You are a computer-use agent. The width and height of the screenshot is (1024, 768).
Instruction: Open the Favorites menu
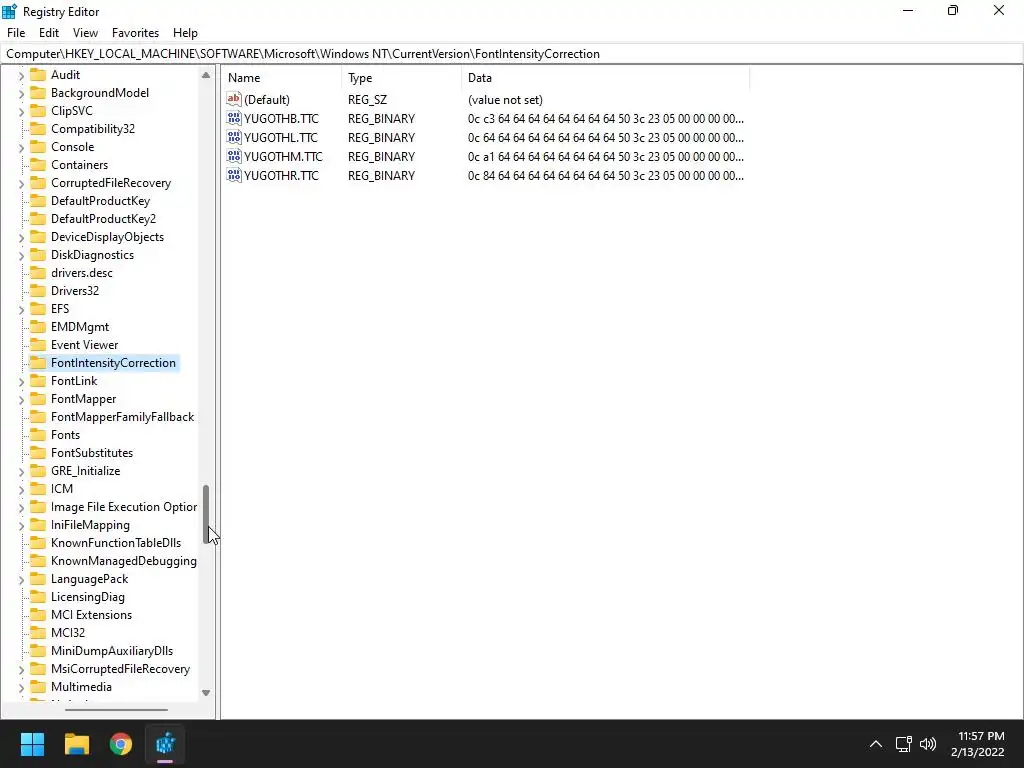[x=135, y=33]
